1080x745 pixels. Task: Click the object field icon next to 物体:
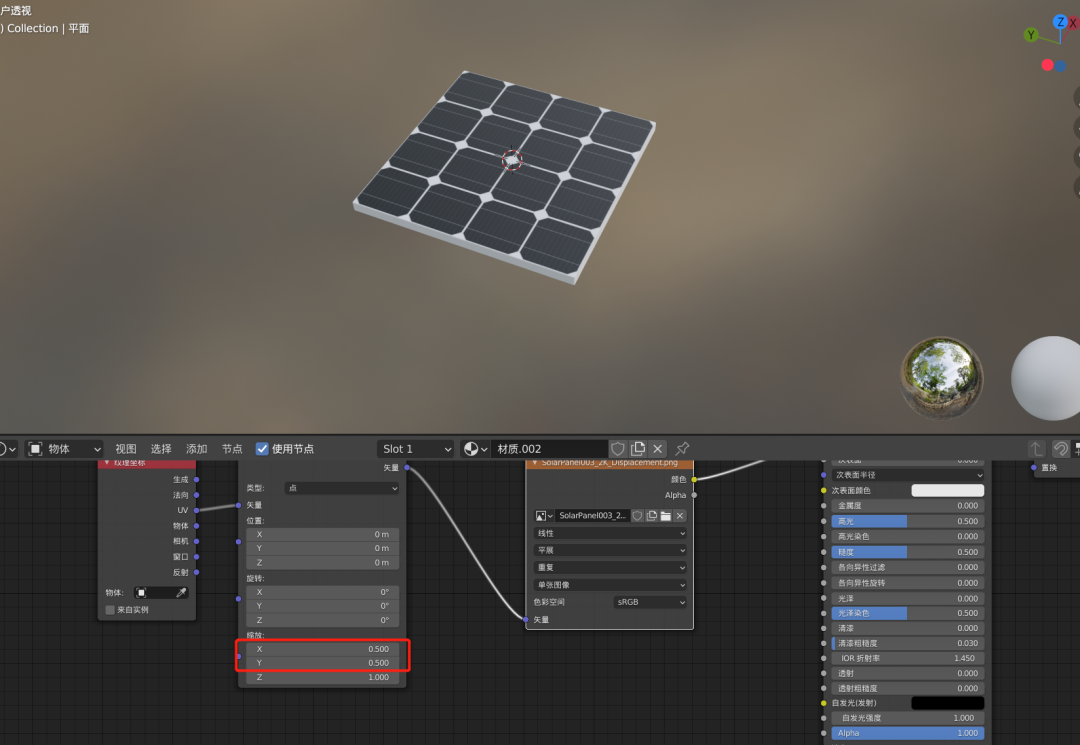[142, 593]
